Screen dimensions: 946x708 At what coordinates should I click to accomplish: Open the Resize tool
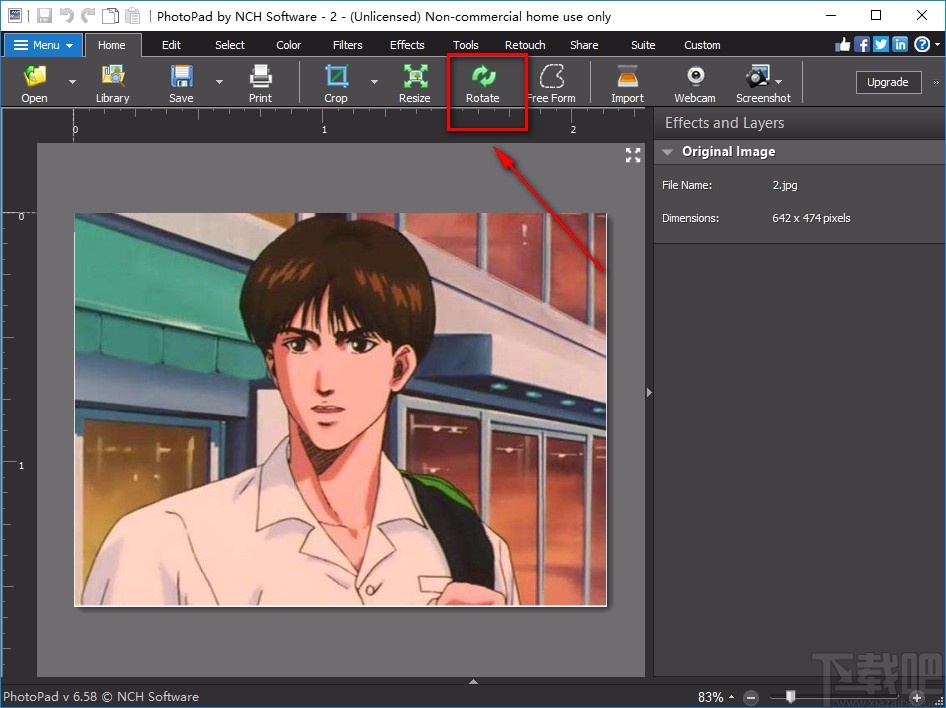[x=414, y=77]
